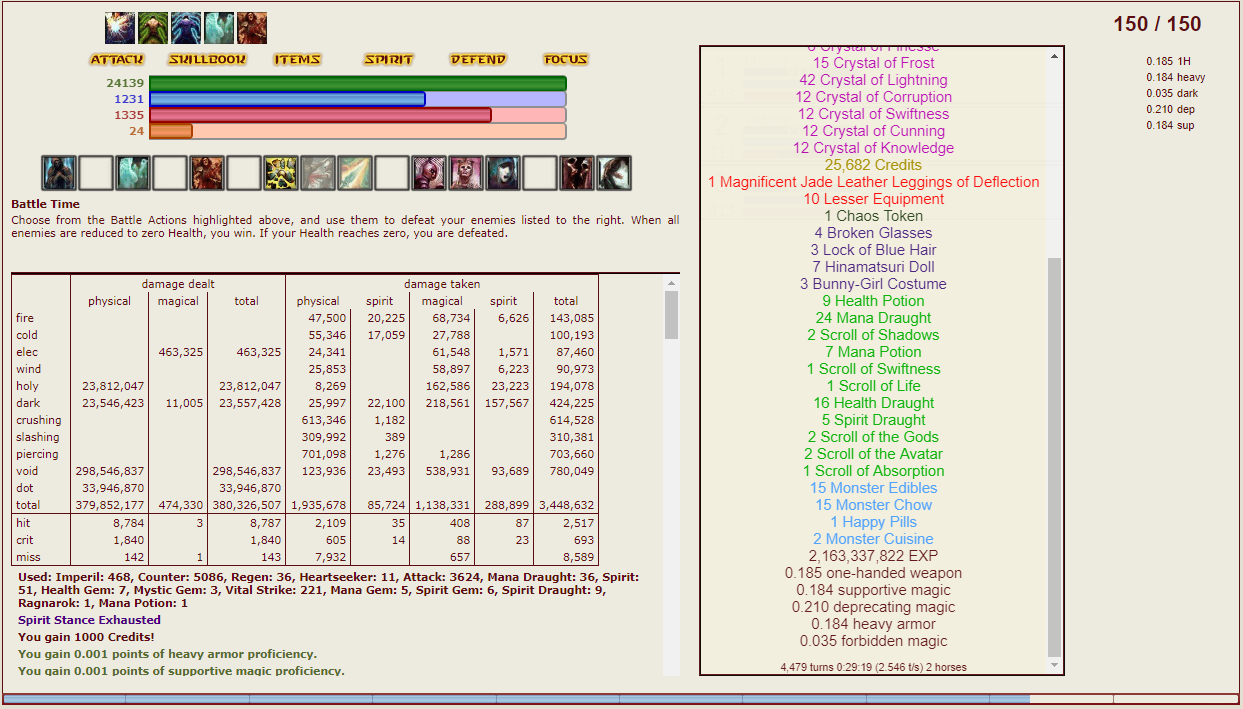Open the Items menu
Screen dimensions: 1243x709
point(297,60)
